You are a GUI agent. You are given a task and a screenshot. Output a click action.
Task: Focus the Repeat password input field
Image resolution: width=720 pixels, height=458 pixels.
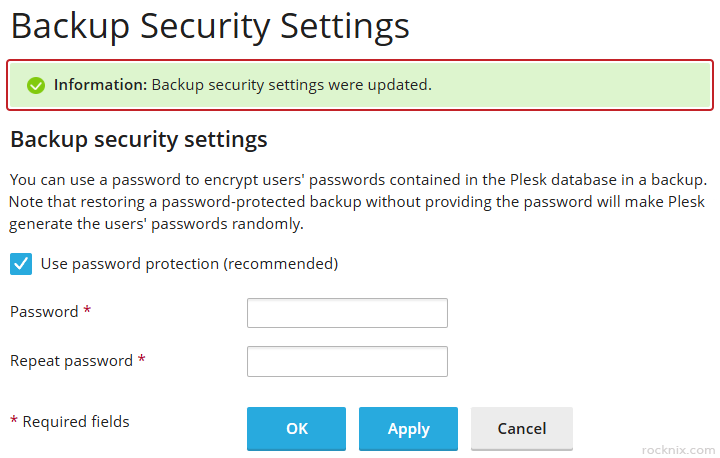(x=347, y=361)
